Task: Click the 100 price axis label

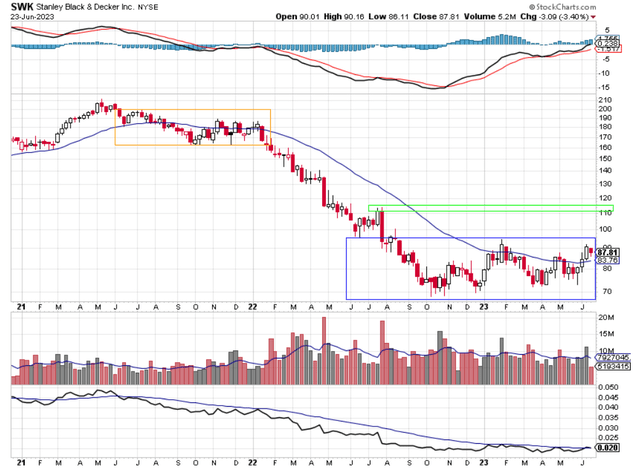Action: point(606,229)
